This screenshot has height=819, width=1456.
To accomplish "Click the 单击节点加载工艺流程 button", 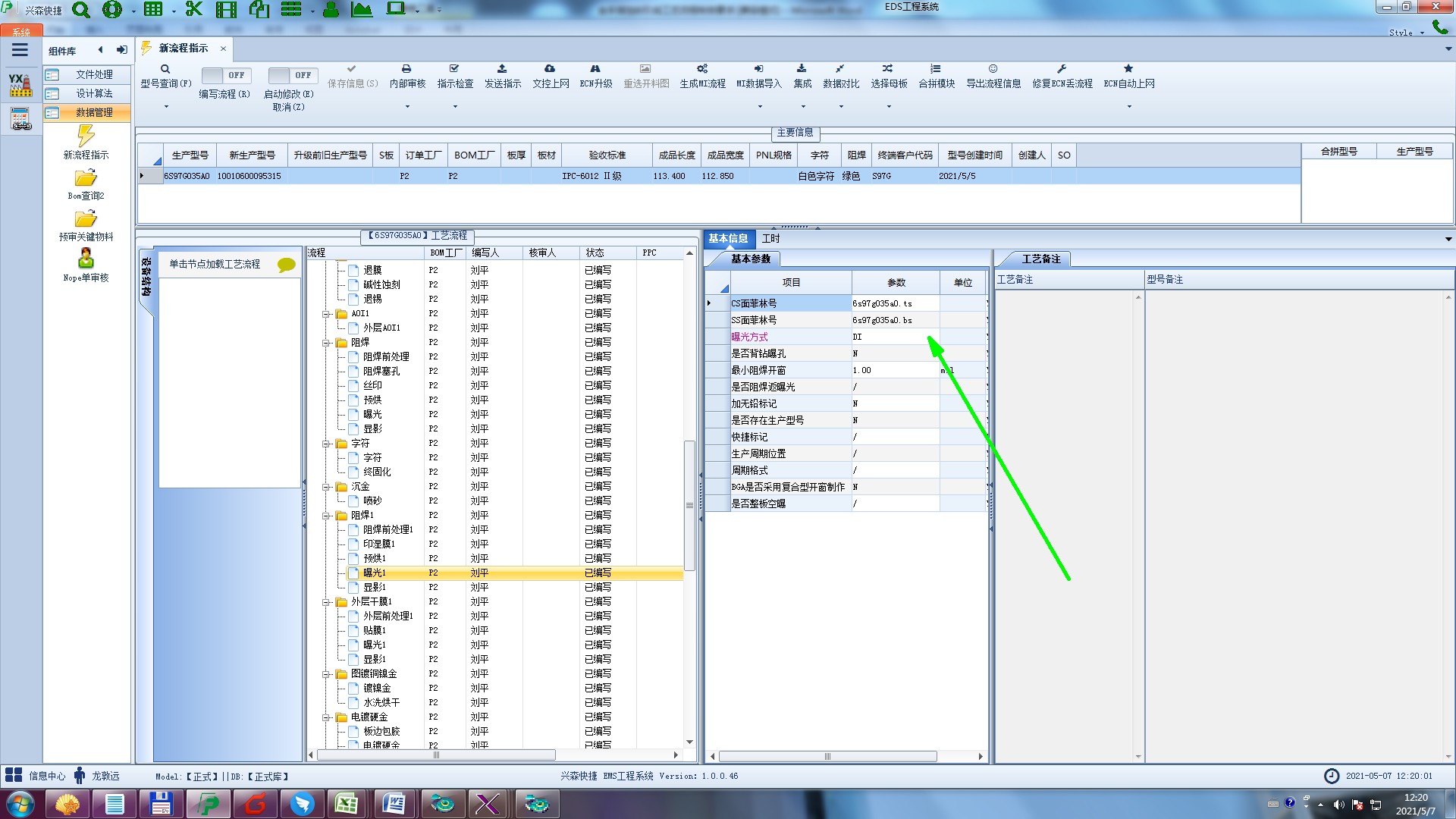I will click(215, 264).
